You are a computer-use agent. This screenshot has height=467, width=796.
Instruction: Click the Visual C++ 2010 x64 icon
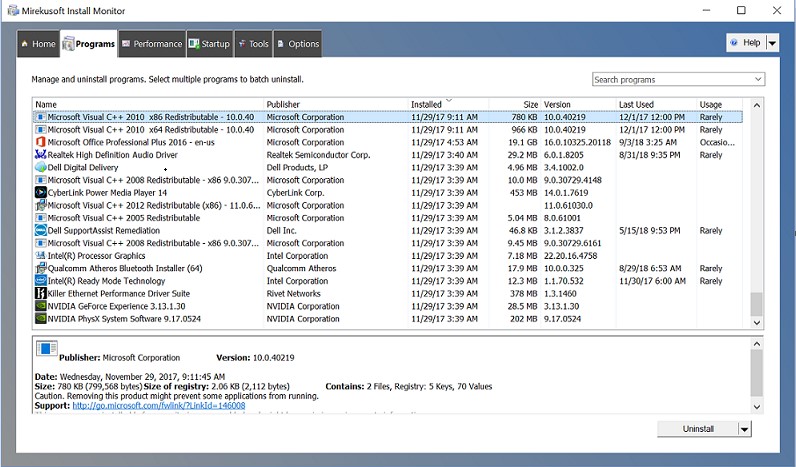coord(41,129)
